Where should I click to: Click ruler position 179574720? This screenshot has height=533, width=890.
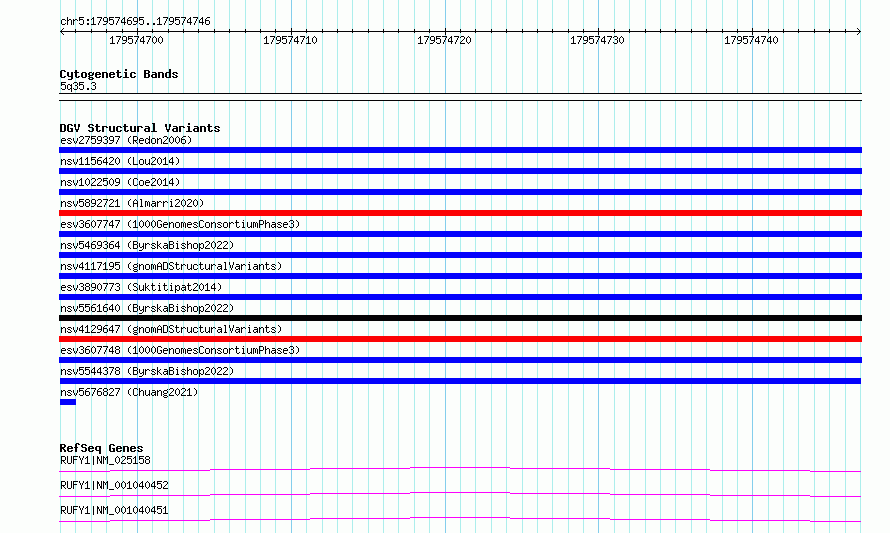(x=444, y=40)
